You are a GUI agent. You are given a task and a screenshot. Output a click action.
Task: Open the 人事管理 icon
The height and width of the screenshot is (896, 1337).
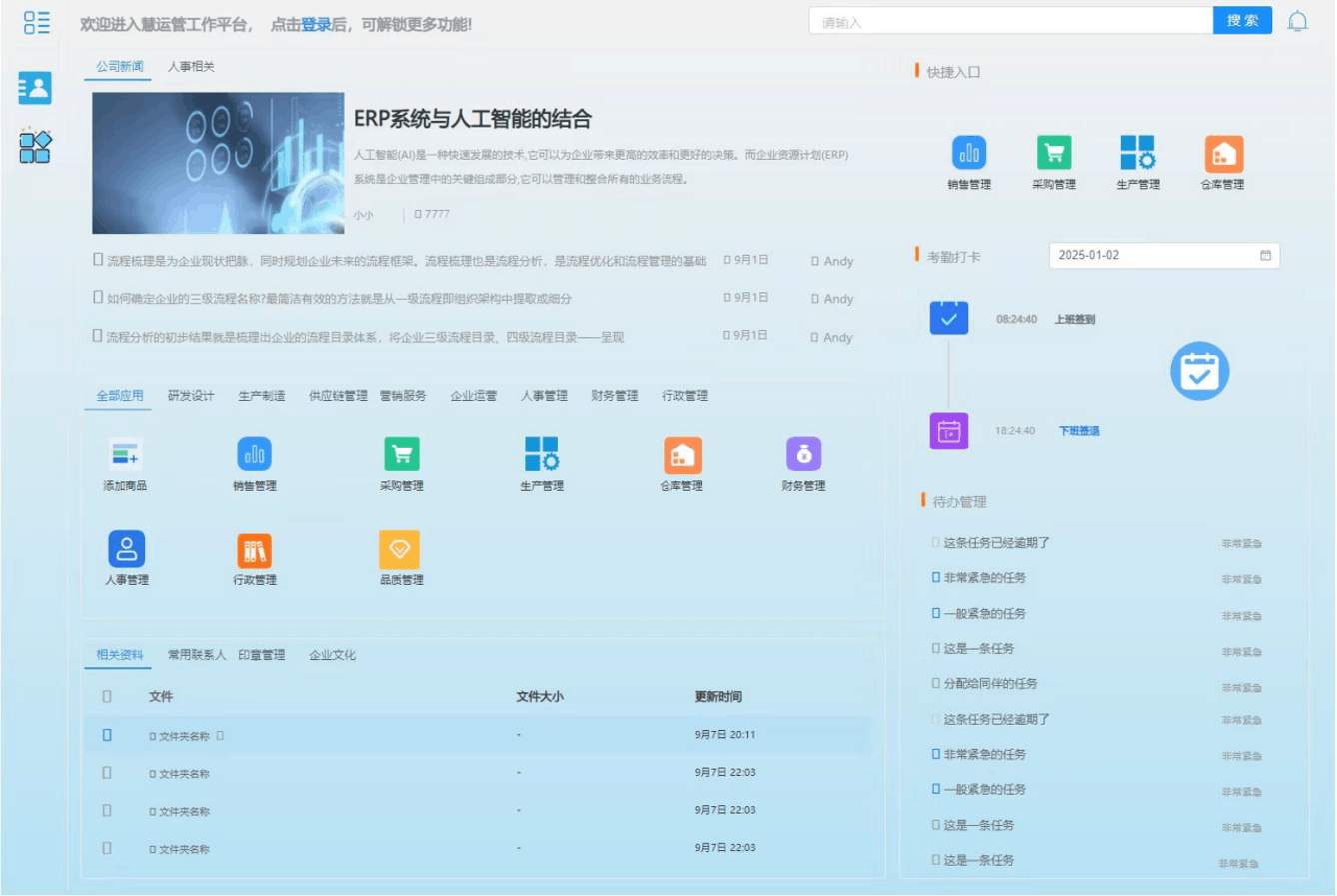click(126, 548)
